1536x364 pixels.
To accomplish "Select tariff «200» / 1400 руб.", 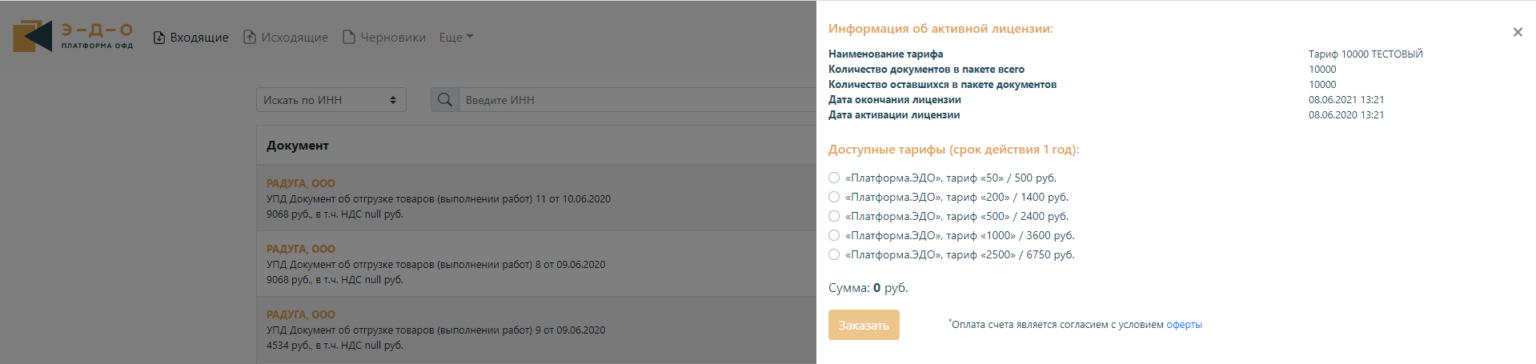I will [835, 197].
